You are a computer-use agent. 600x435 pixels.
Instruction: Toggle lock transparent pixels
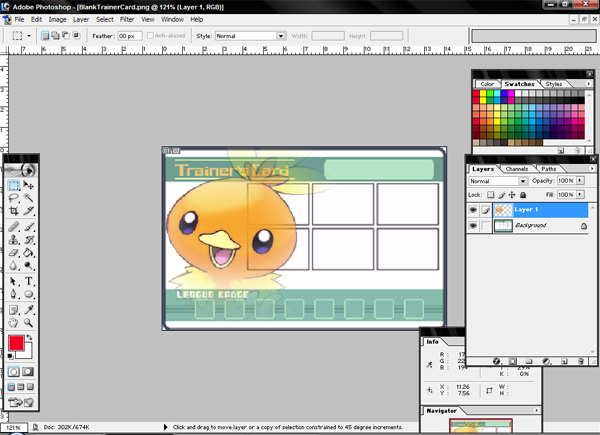491,195
